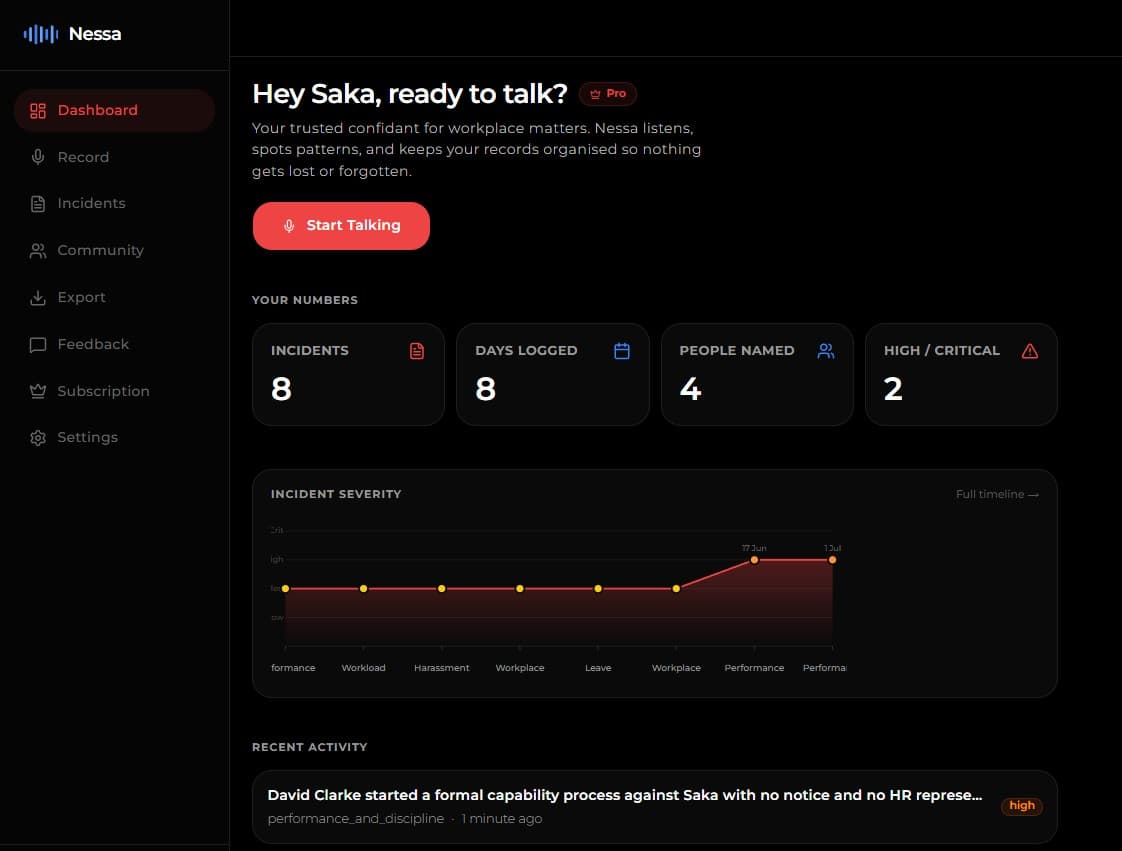The image size is (1122, 851).
Task: Click the High / Critical count 2
Action: click(893, 389)
